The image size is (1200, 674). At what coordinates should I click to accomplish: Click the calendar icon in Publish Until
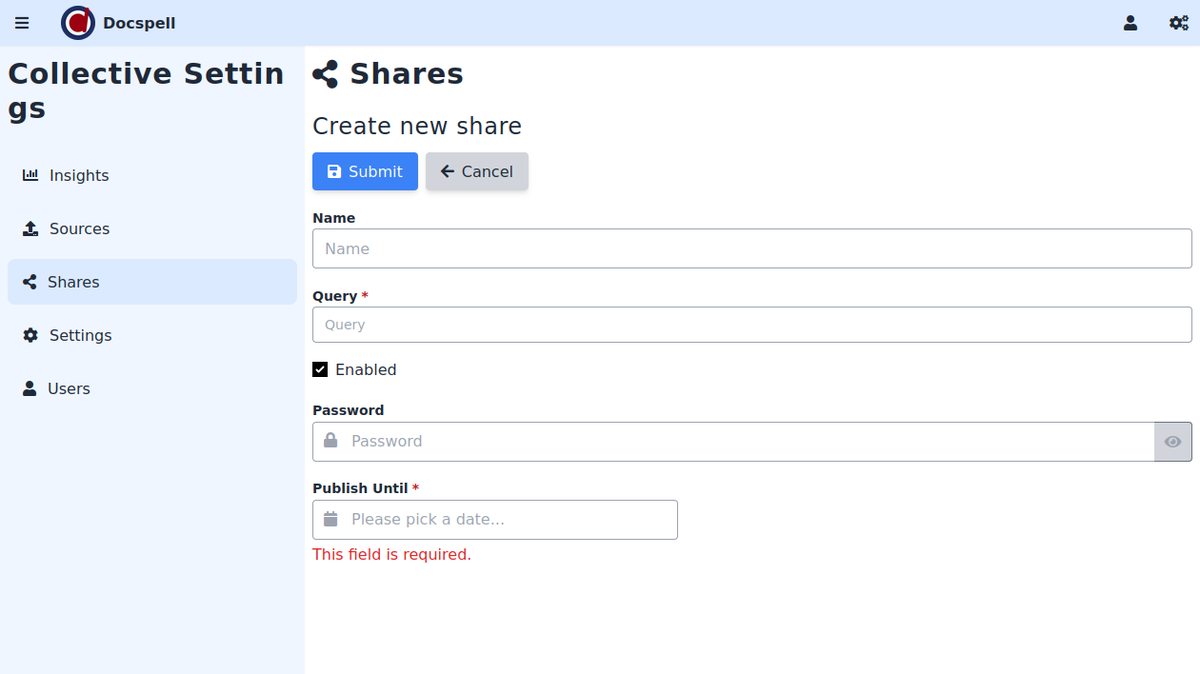[331, 519]
